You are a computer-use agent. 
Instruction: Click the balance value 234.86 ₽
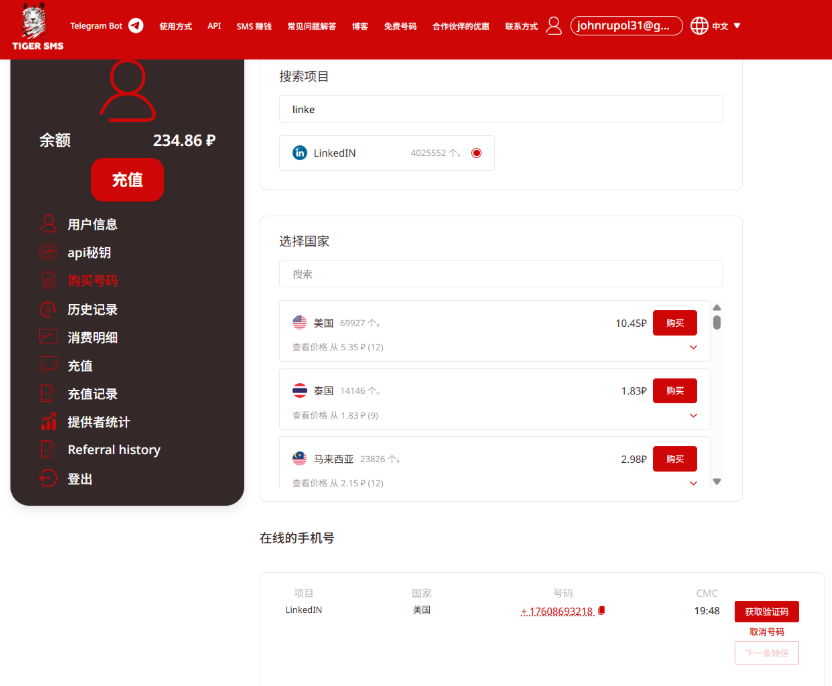tap(184, 140)
